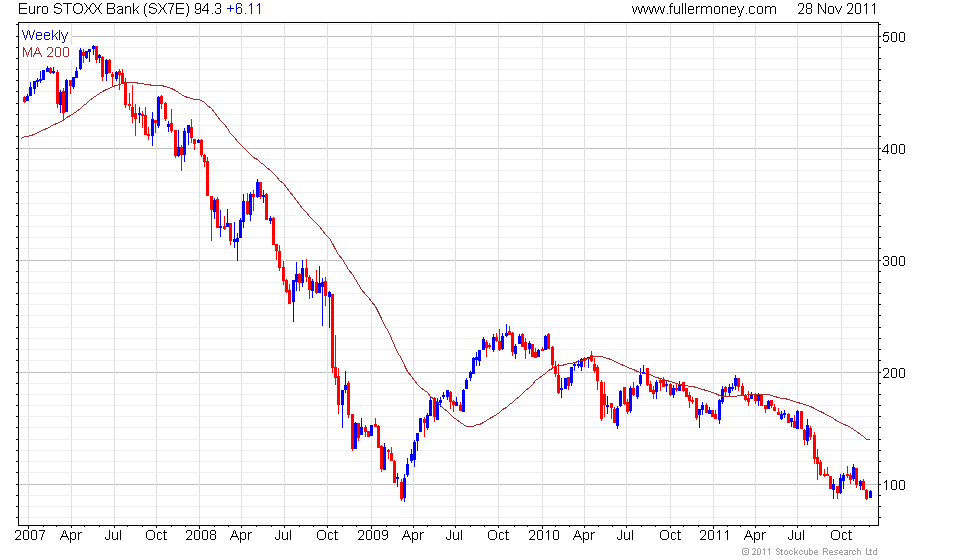Screen dimensions: 960x560
Task: Click the 'Apr' label right after 2007
Action: click(71, 536)
